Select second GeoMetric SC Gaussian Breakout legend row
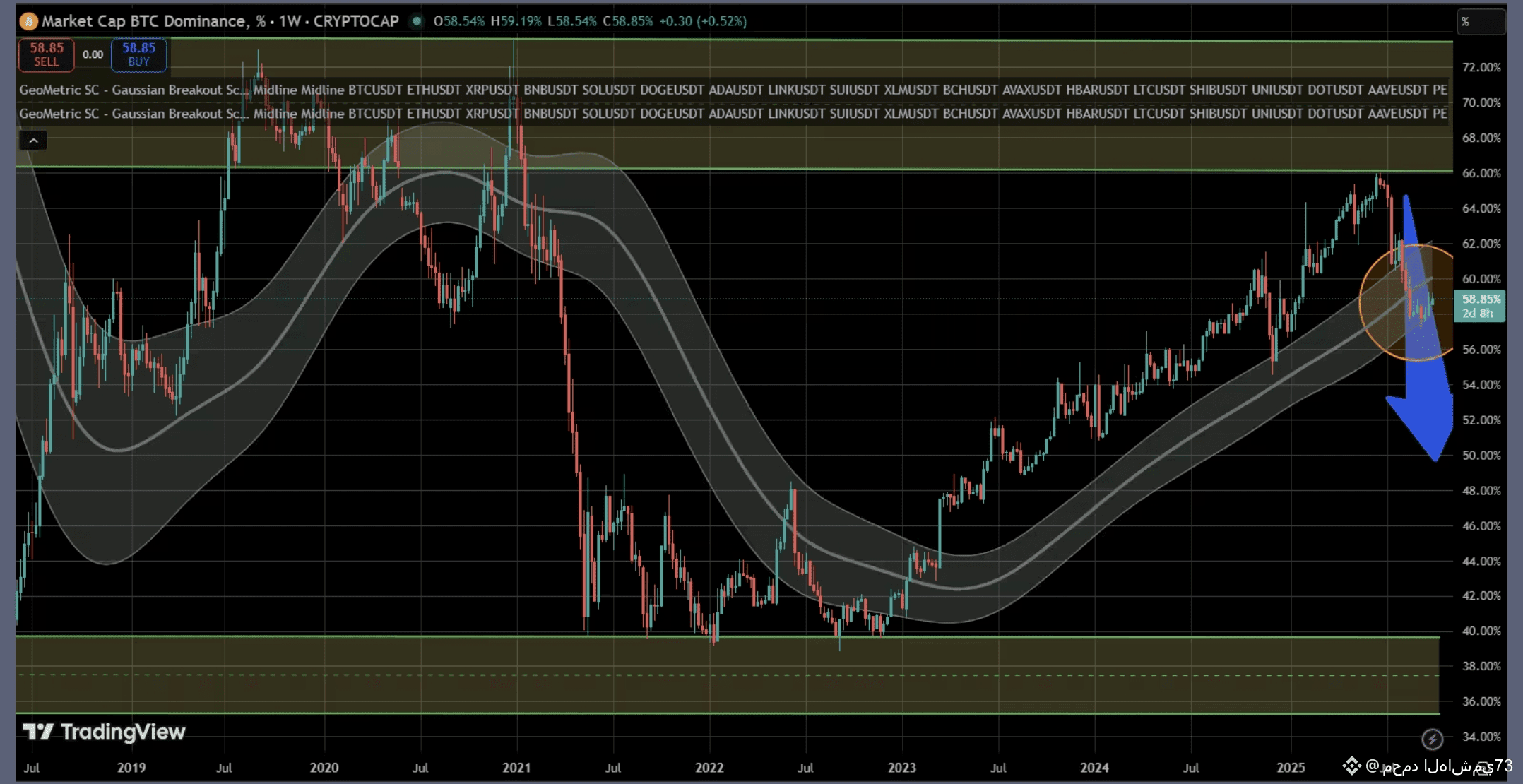This screenshot has height=784, width=1523. [x=131, y=114]
